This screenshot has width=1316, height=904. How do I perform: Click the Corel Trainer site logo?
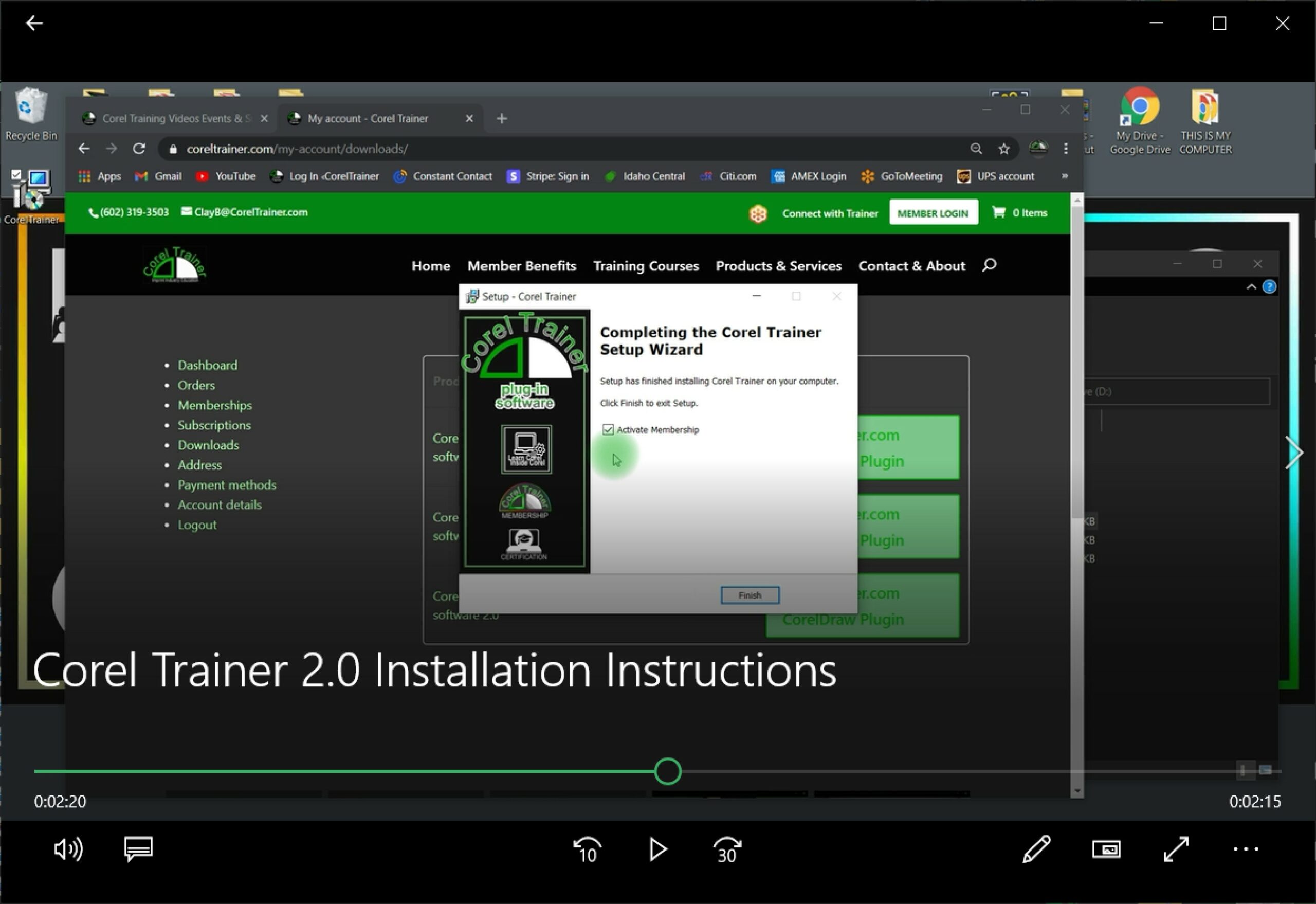click(175, 264)
